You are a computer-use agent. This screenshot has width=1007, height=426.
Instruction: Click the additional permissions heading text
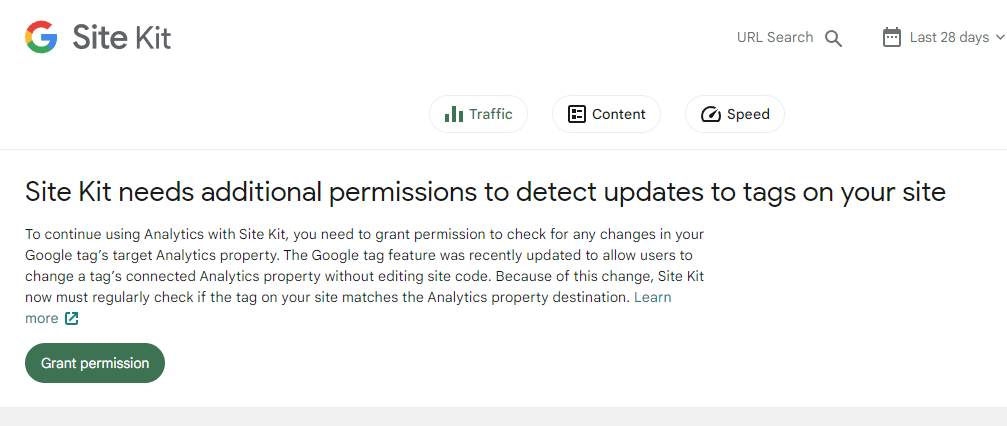coord(485,192)
